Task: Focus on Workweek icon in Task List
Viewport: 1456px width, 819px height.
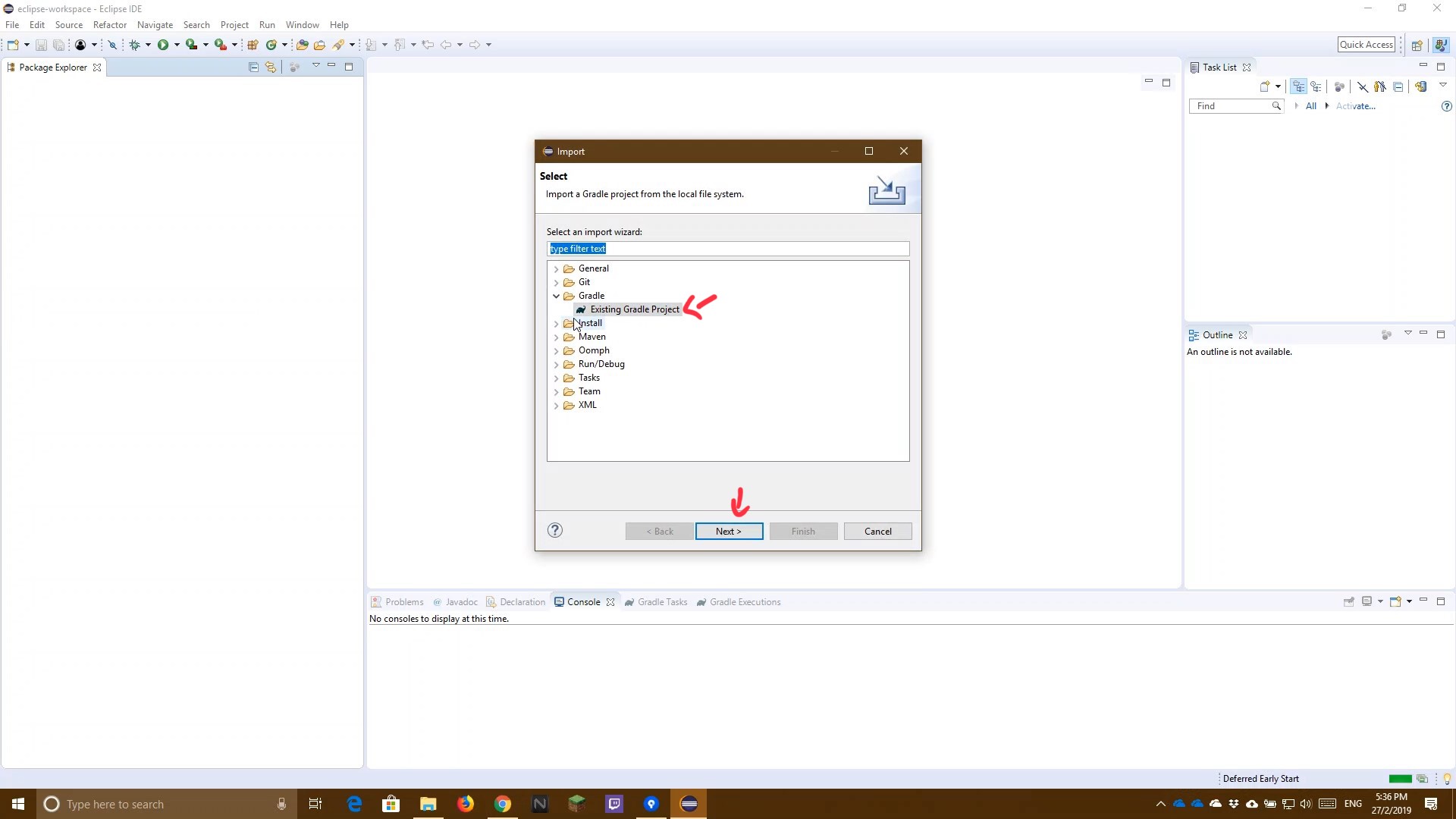Action: click(x=1339, y=86)
